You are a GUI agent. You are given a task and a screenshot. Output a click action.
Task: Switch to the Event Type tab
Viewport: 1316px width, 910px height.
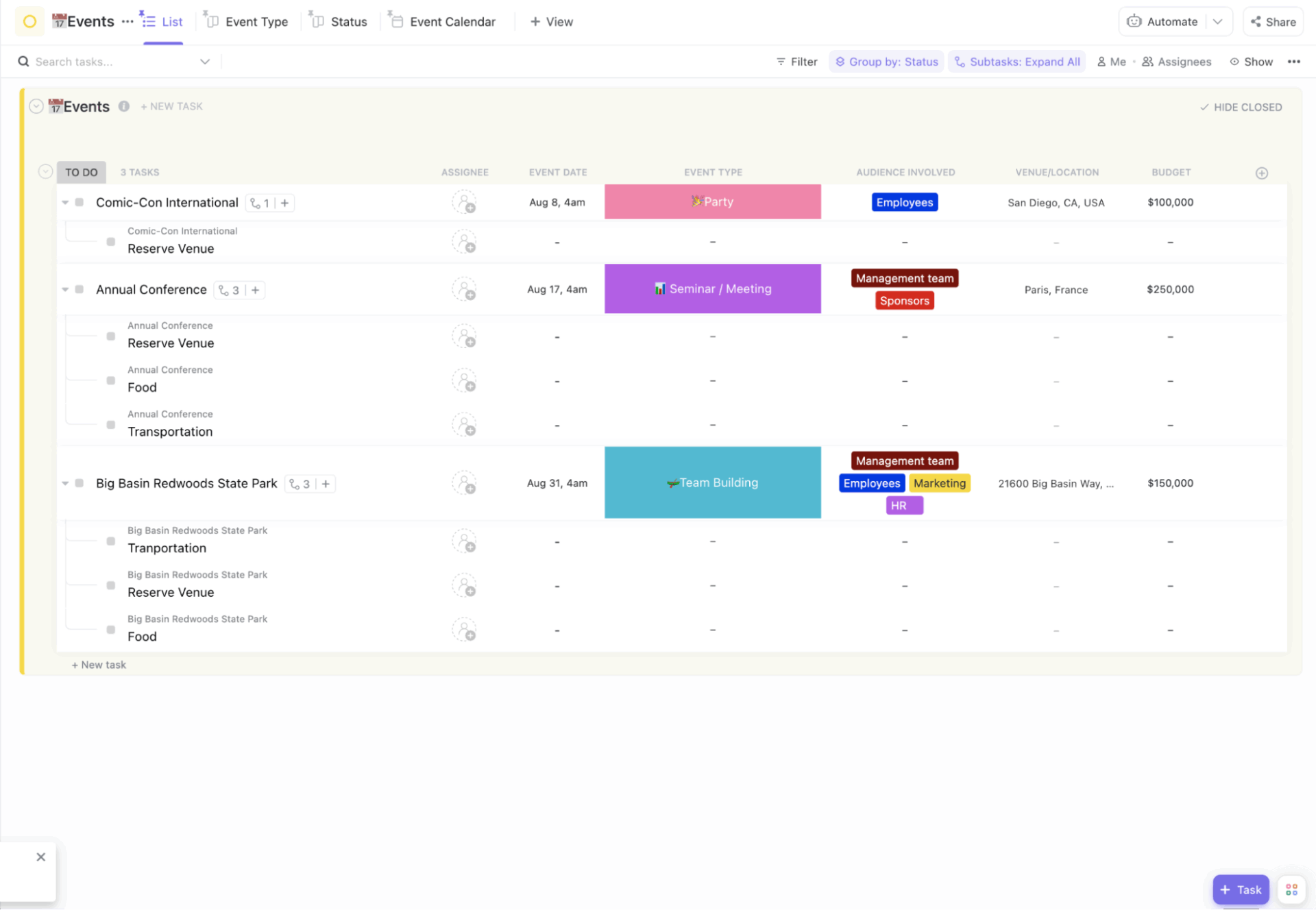254,21
